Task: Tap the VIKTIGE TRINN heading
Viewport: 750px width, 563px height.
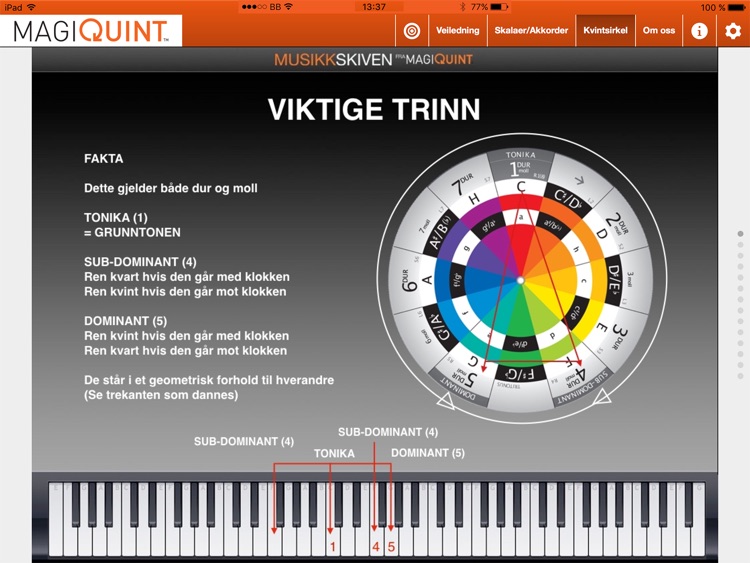Action: point(374,110)
